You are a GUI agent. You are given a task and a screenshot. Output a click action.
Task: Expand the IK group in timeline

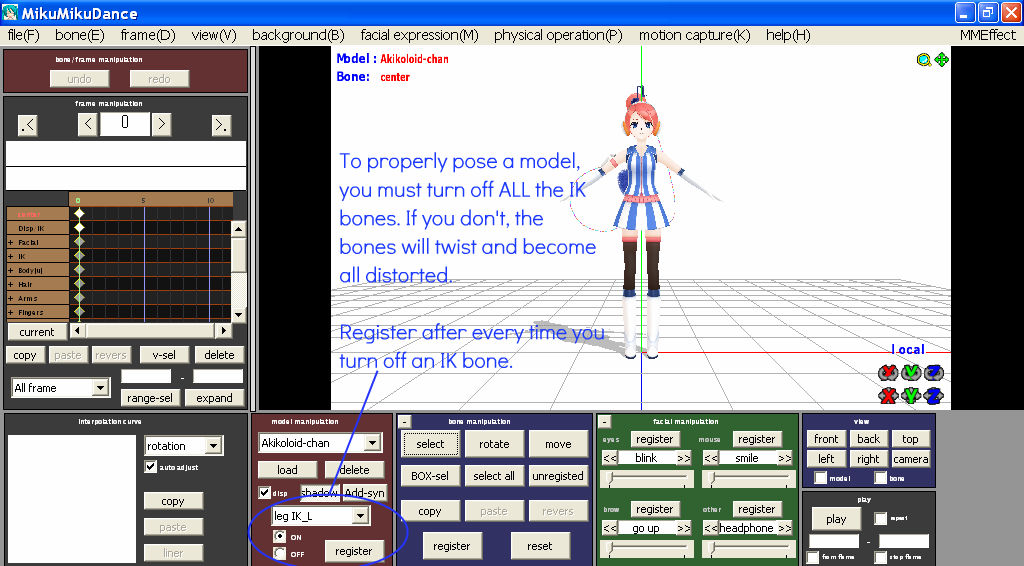[10, 257]
